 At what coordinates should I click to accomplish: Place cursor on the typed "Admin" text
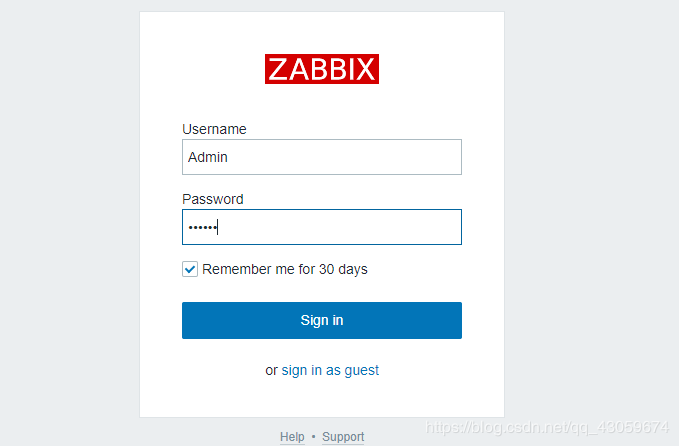click(208, 157)
